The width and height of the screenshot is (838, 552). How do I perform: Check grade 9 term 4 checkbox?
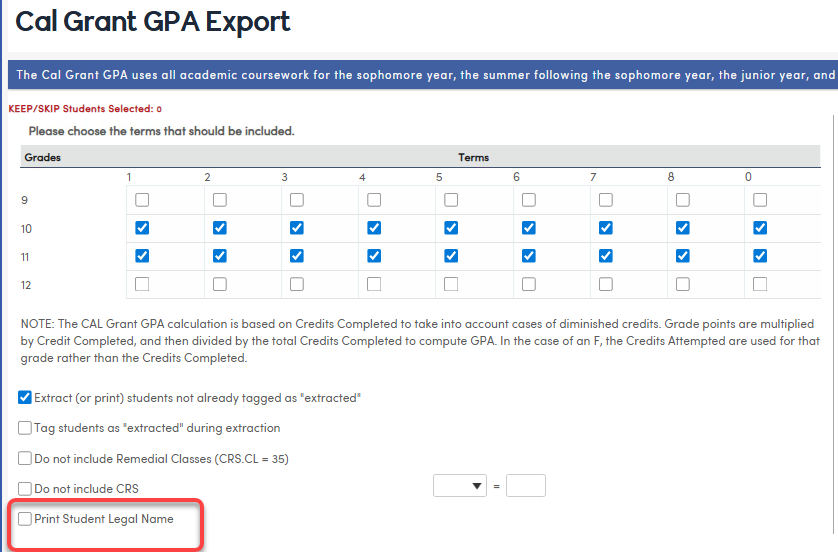pos(374,200)
